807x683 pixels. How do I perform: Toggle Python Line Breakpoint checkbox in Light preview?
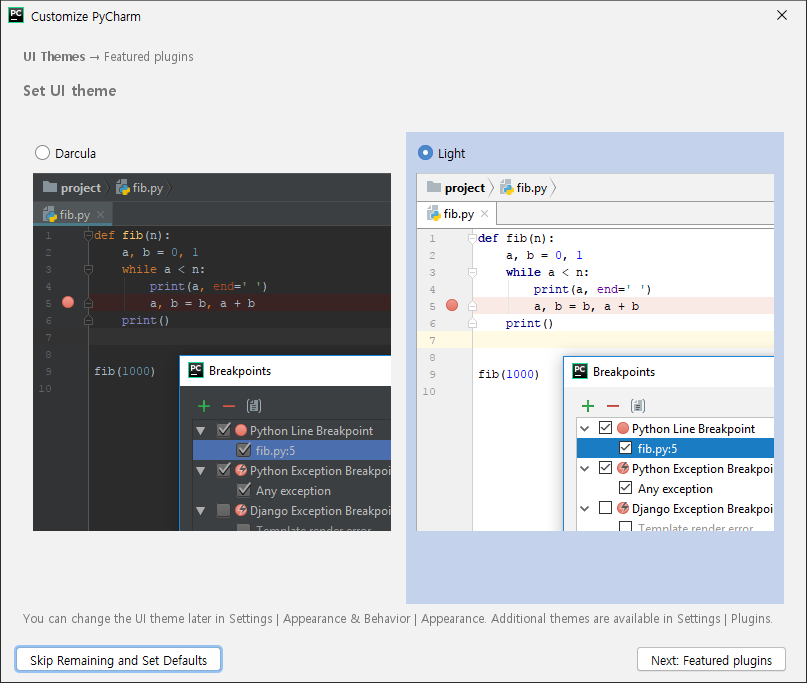(606, 428)
